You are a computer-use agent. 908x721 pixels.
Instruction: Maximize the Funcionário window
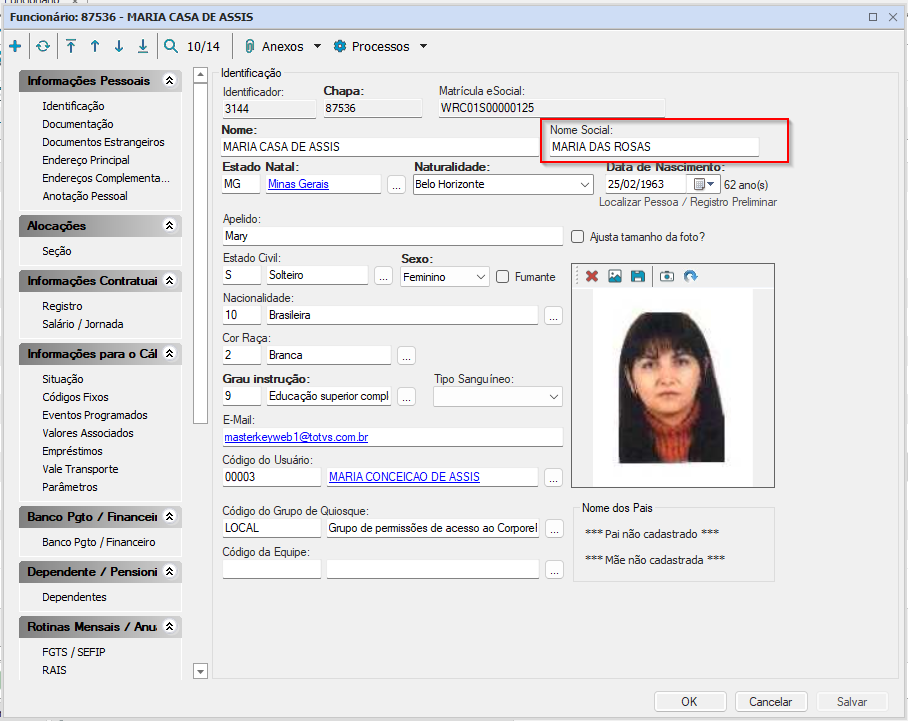coord(873,17)
